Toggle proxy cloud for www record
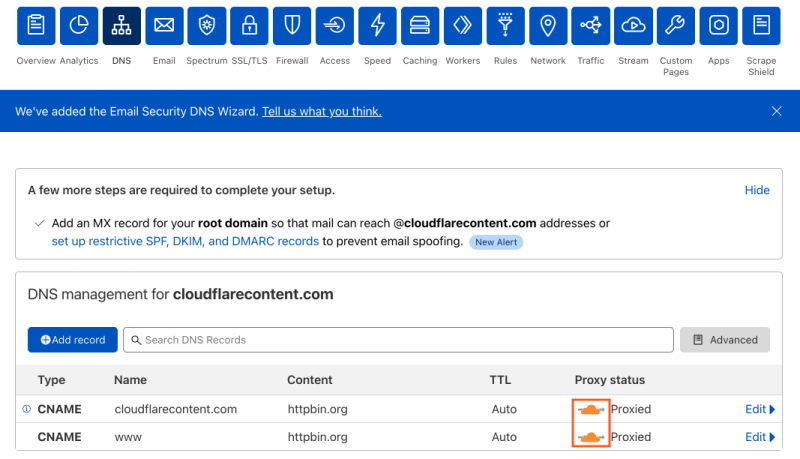 click(x=591, y=437)
